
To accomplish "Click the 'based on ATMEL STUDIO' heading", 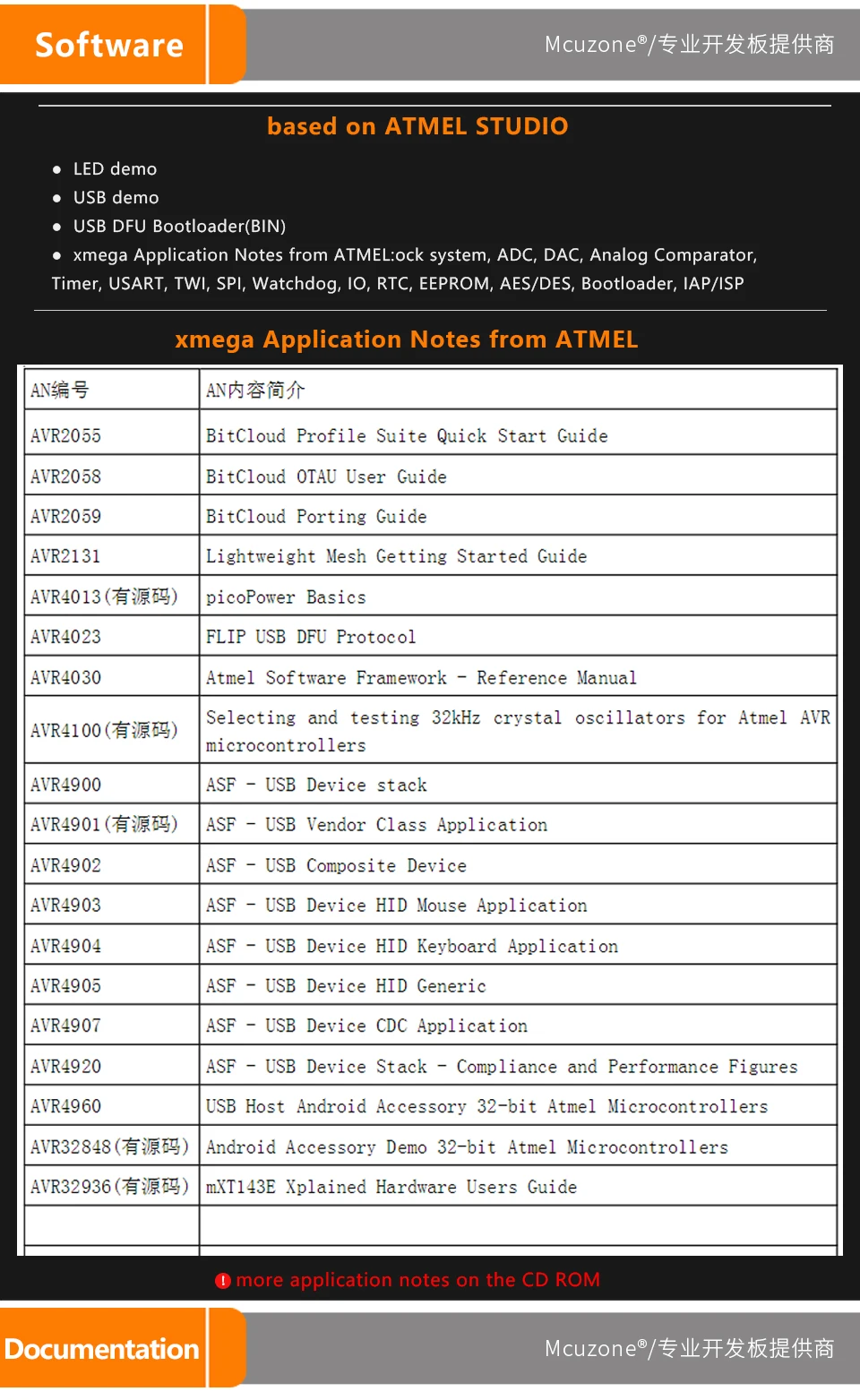I will coord(417,126).
